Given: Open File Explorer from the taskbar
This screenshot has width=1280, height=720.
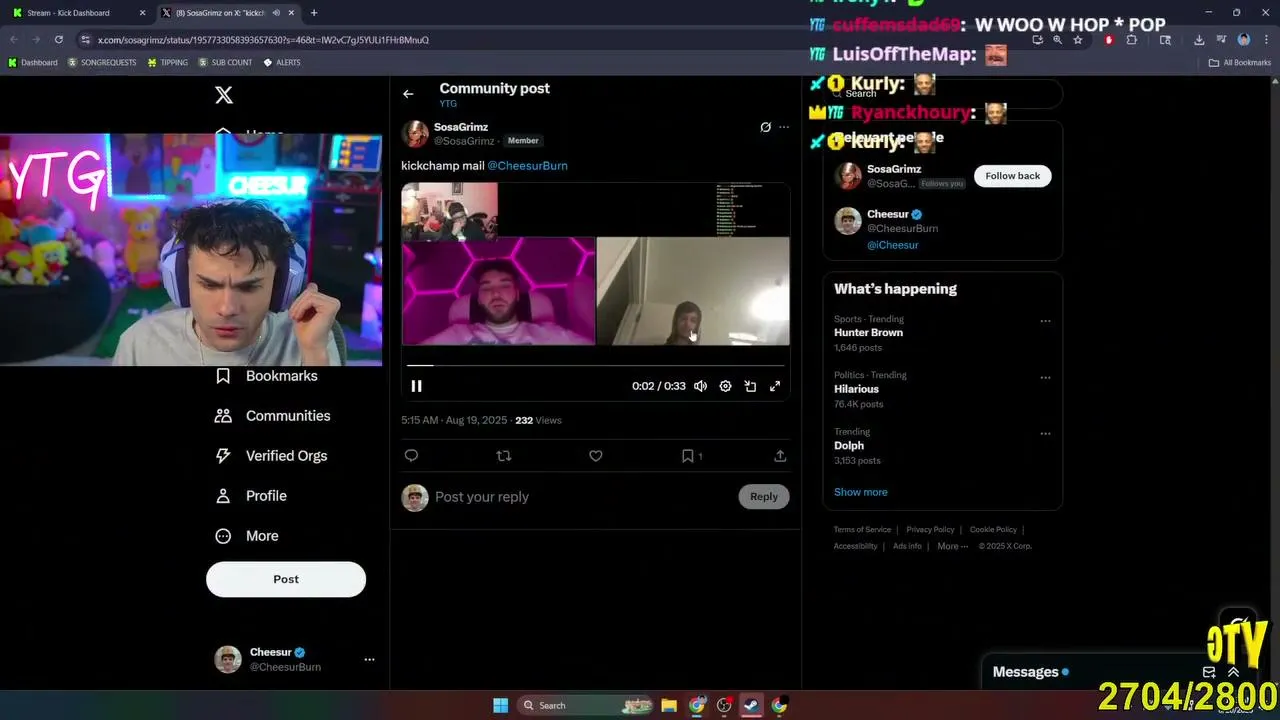Looking at the screenshot, I should click(x=669, y=706).
